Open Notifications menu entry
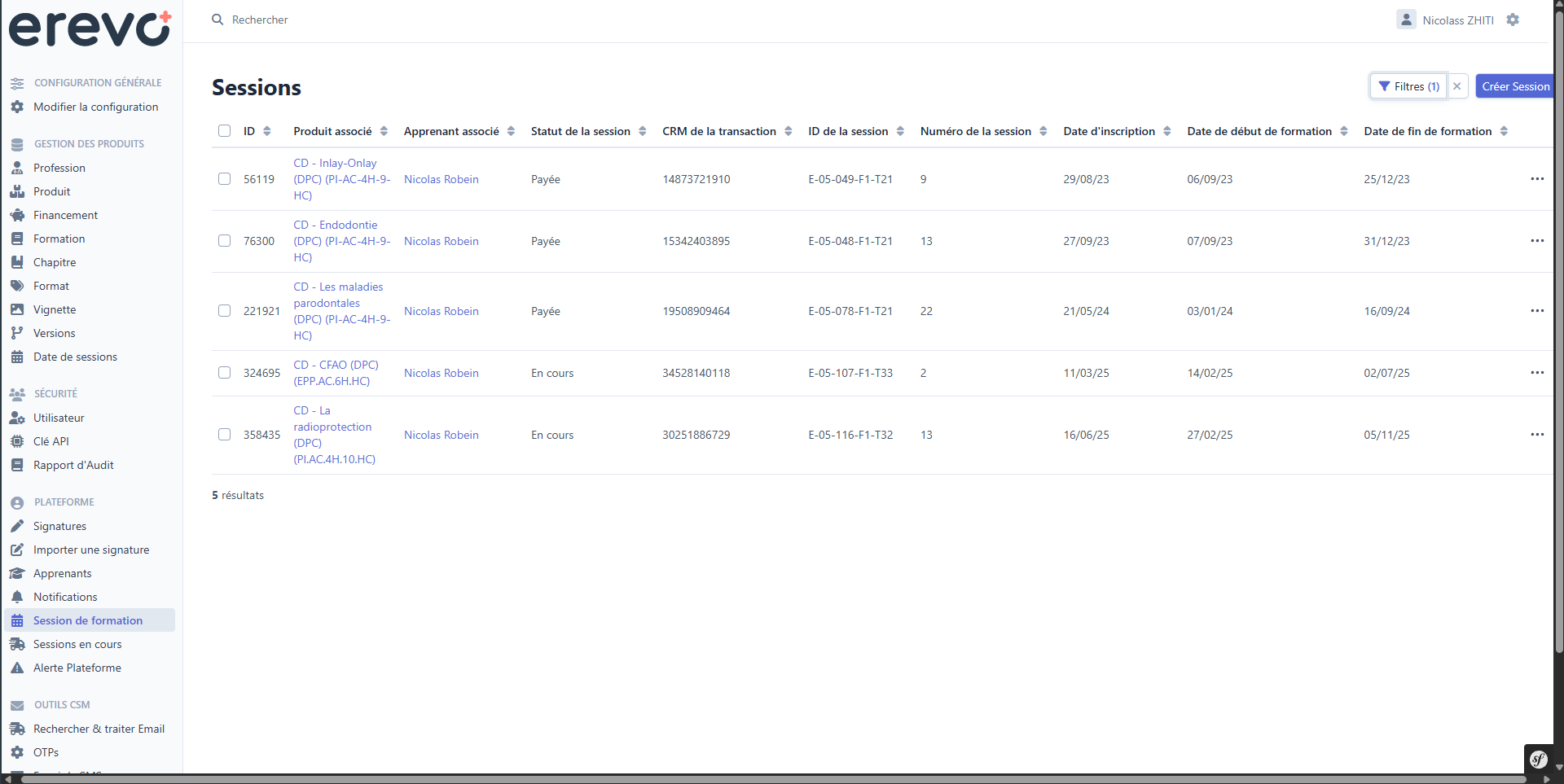This screenshot has height=784, width=1564. point(65,597)
